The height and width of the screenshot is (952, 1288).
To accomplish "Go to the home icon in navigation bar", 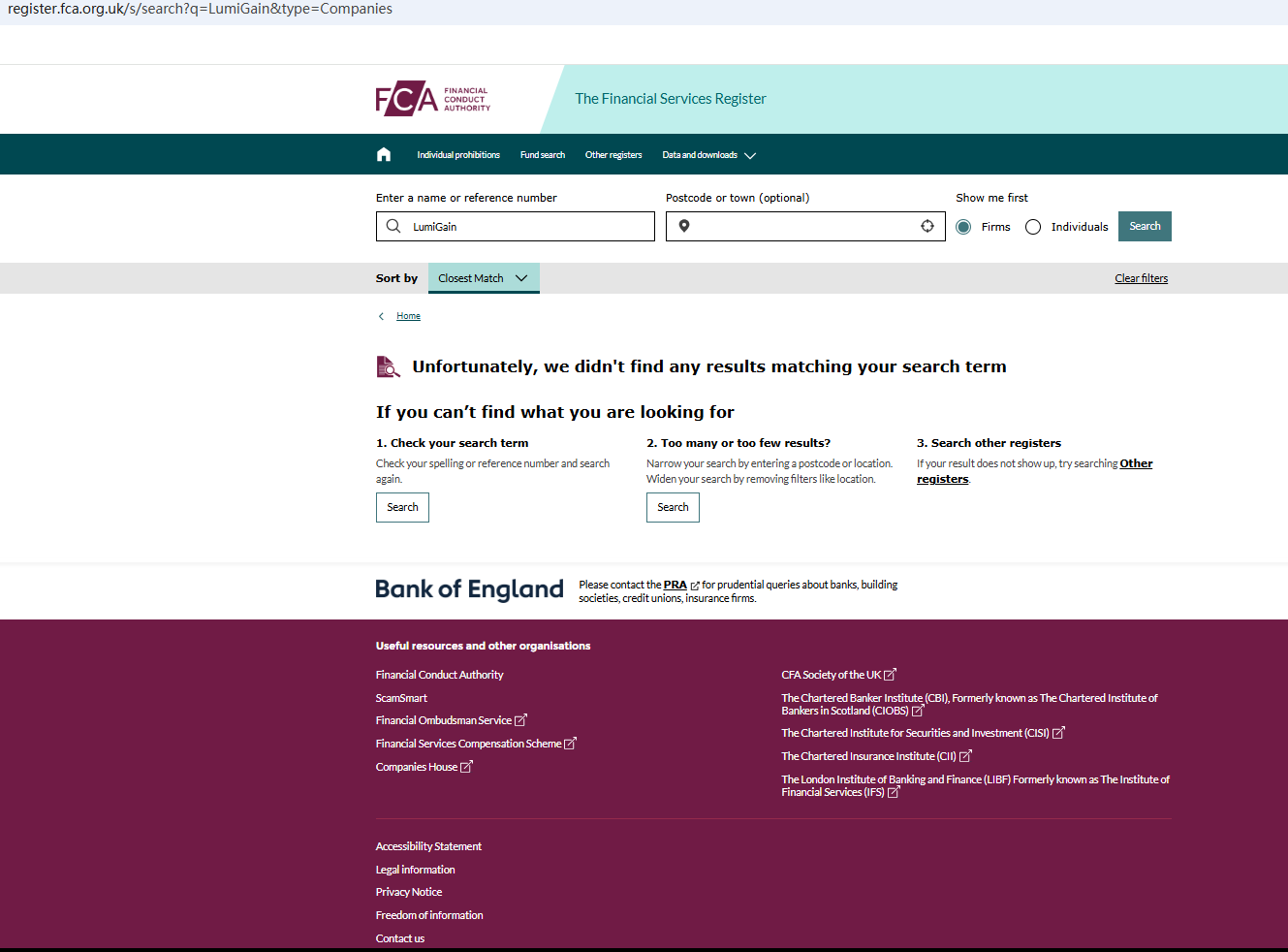I will point(384,154).
